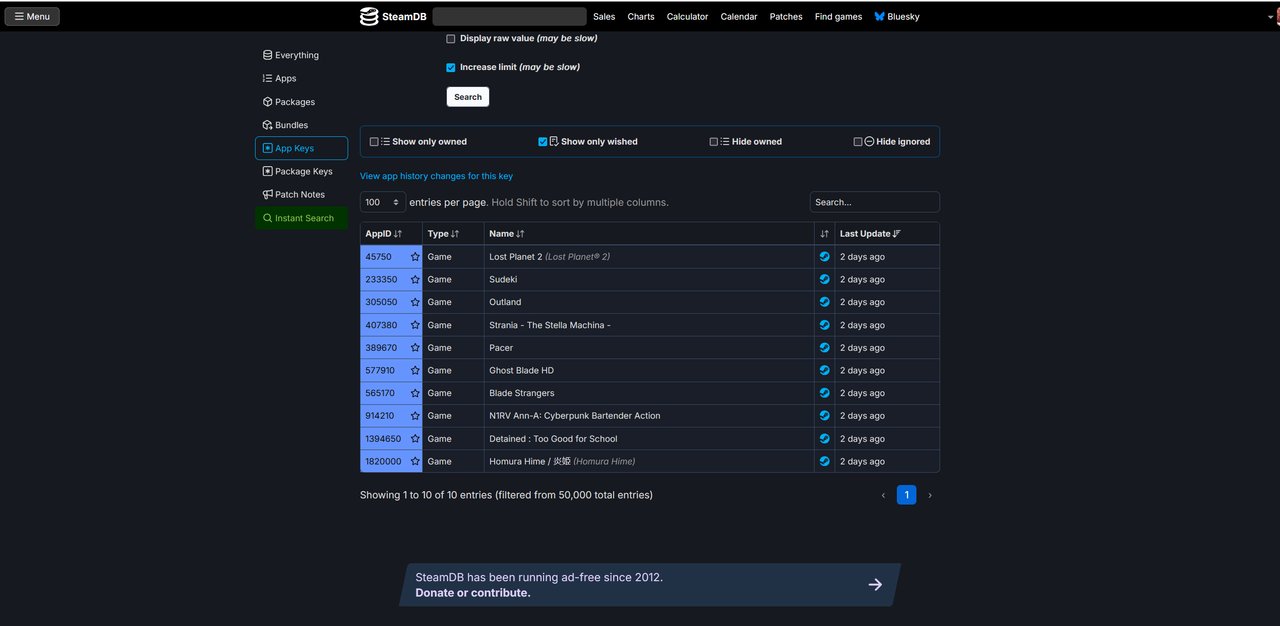Sort by the store icon column

pyautogui.click(x=825, y=234)
